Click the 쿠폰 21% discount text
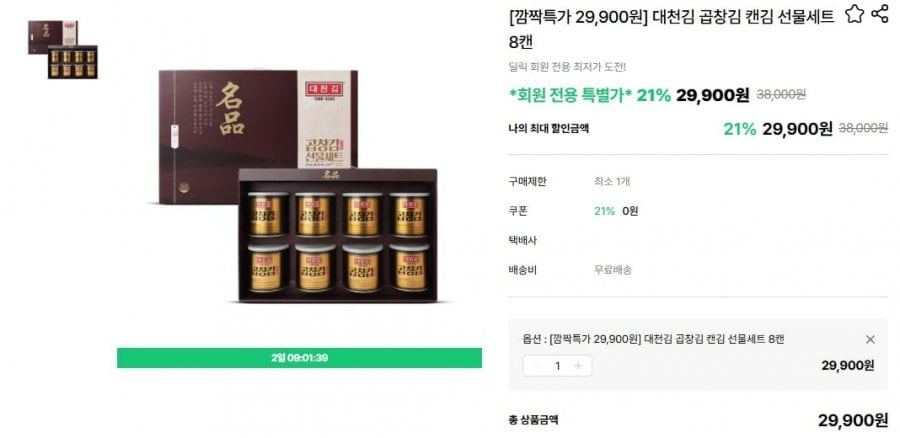 (x=604, y=211)
